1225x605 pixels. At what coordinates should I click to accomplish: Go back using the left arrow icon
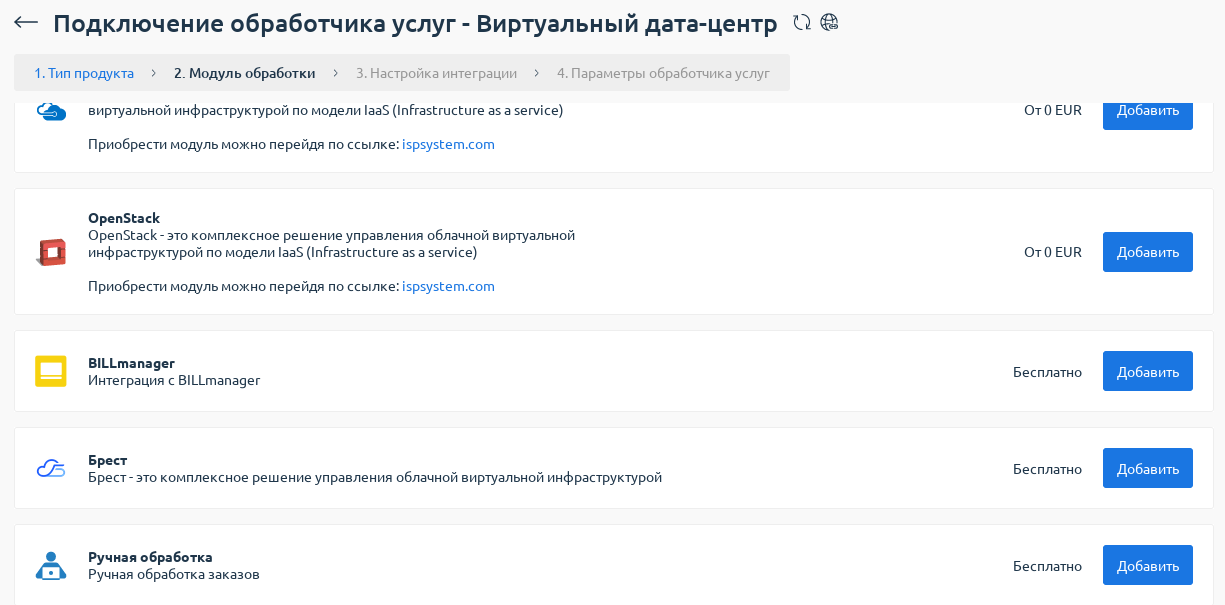pos(26,22)
